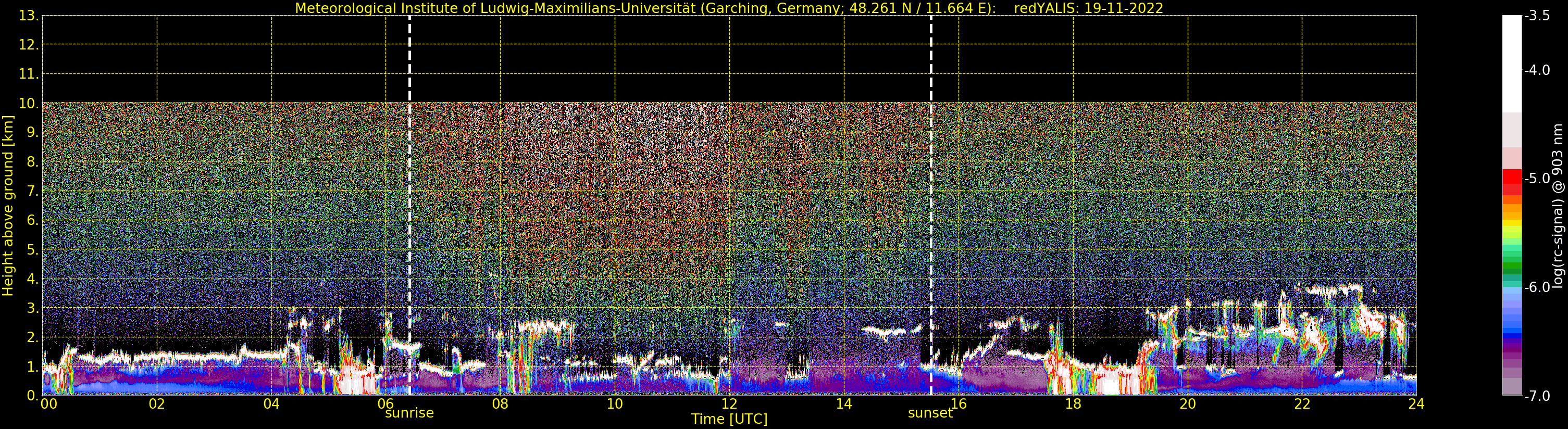Click the '-7.0' colorbar tick label
The height and width of the screenshot is (429, 1568).
pyautogui.click(x=1537, y=396)
